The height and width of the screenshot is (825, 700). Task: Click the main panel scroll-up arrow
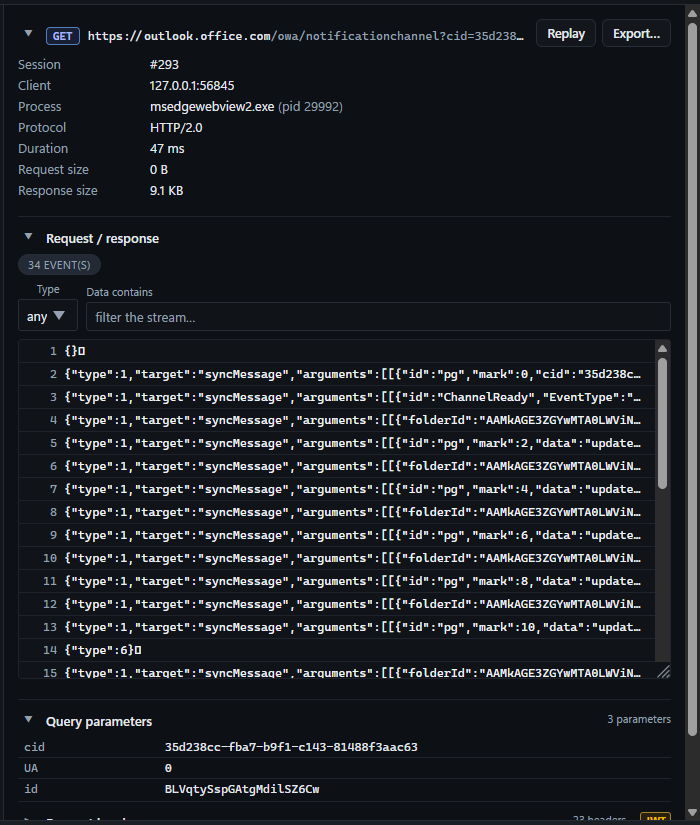pos(693,13)
